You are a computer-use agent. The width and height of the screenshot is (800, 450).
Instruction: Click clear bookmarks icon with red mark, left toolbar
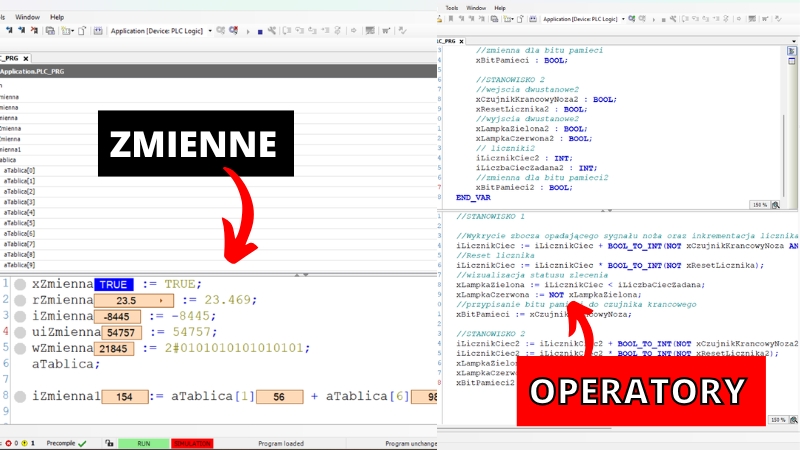(x=34, y=31)
